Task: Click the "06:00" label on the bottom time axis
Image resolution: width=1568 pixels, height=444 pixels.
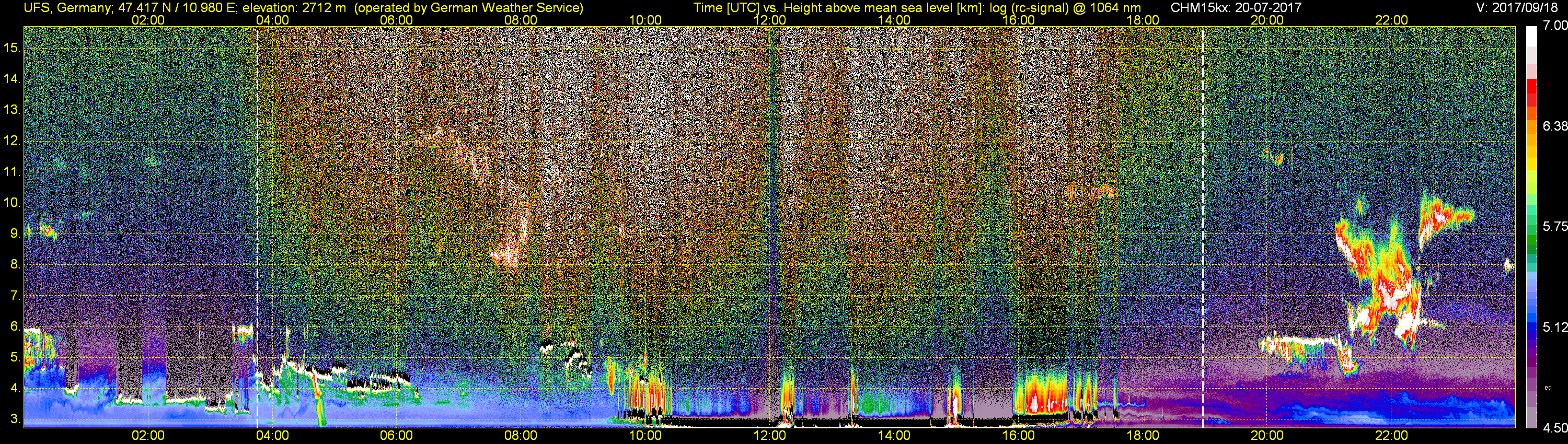Action: tap(396, 436)
